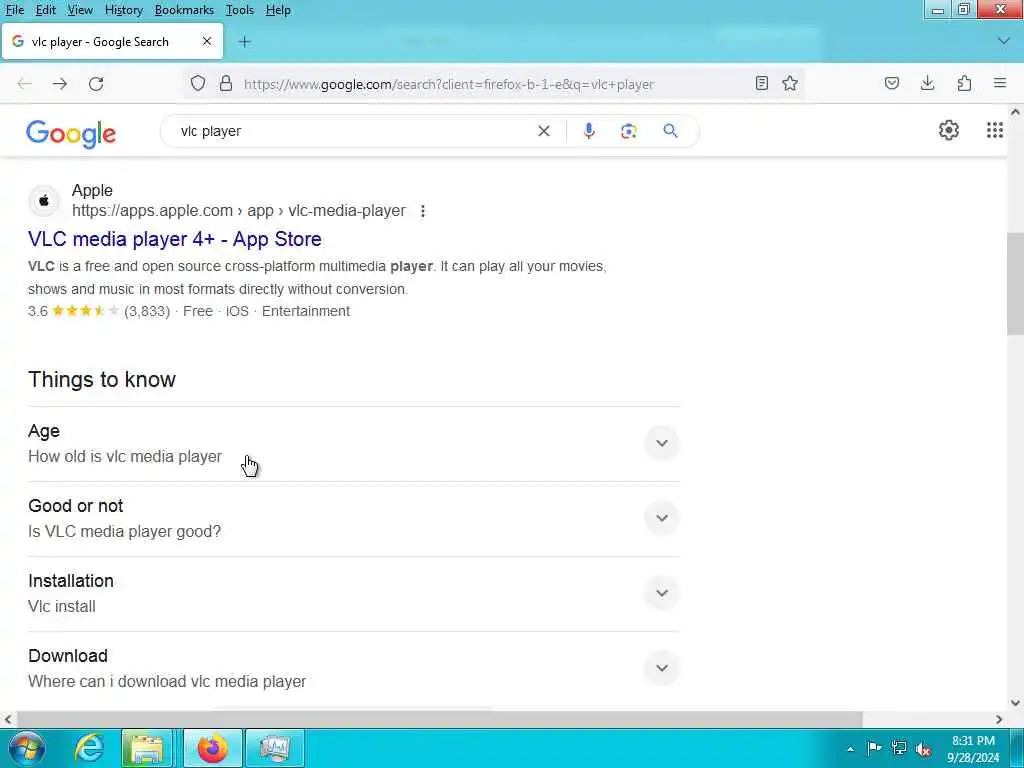Viewport: 1024px width, 768px height.
Task: Select Firefox taskbar button
Action: click(x=213, y=748)
